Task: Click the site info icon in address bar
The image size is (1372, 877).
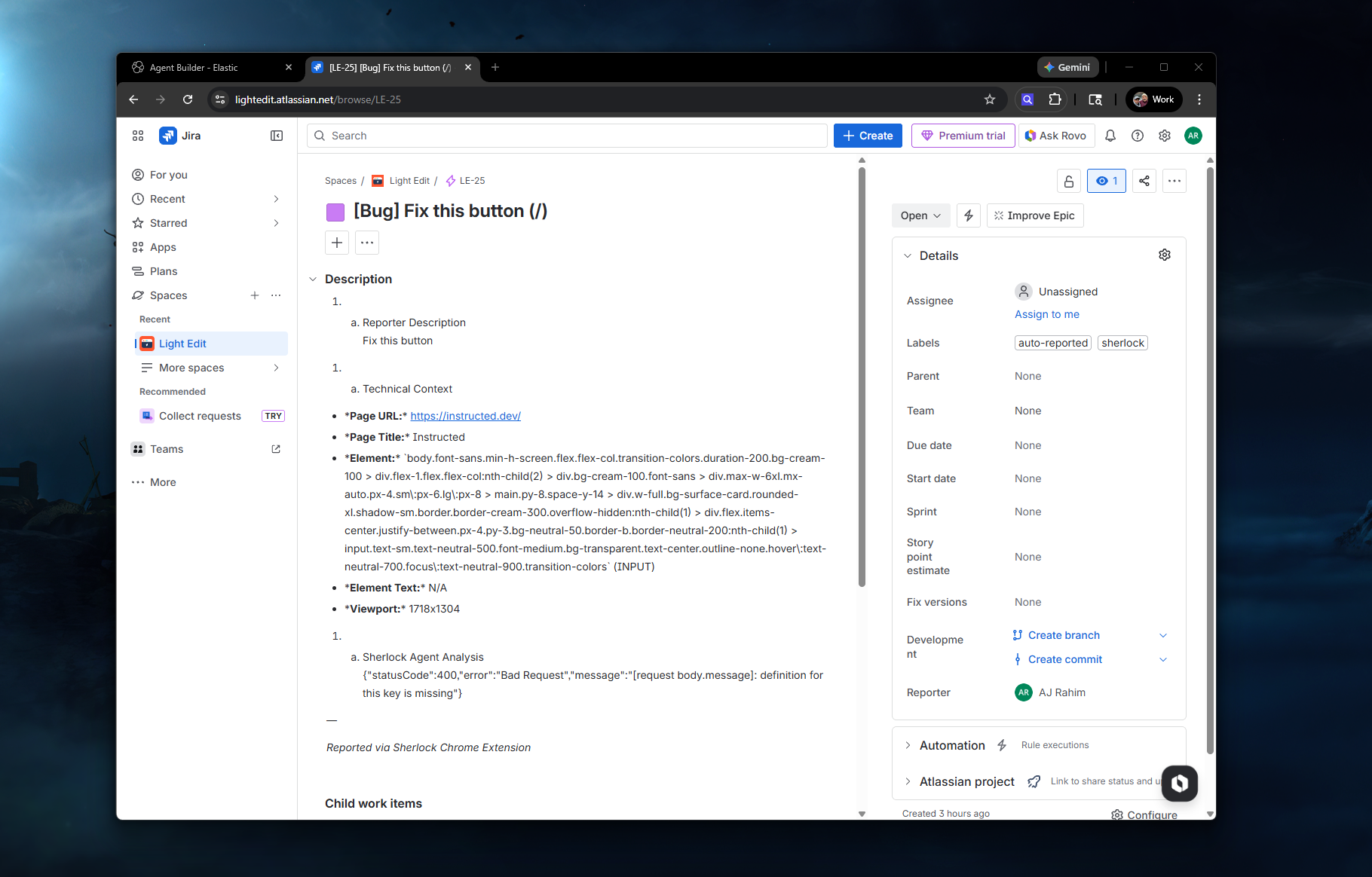Action: click(220, 99)
